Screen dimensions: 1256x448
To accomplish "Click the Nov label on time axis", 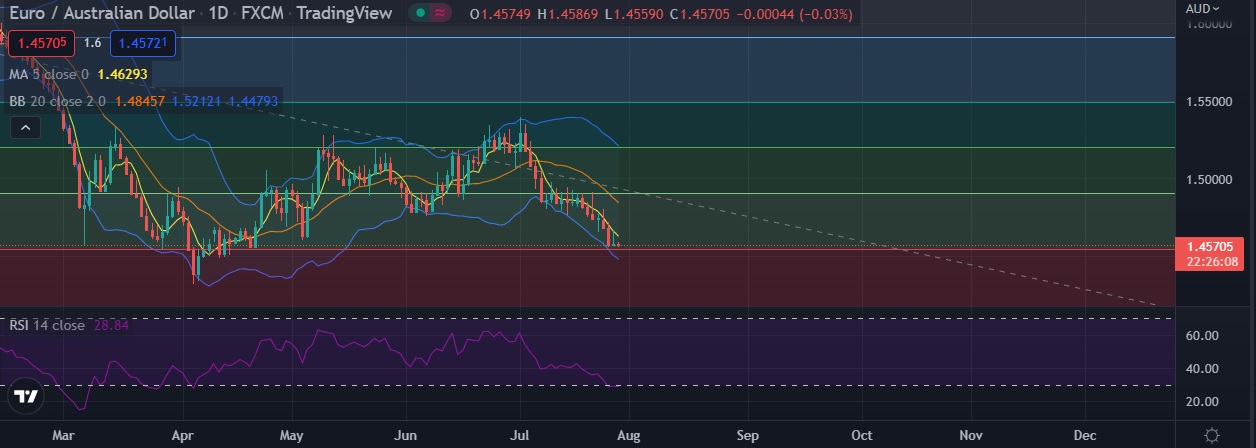I will pos(972,436).
